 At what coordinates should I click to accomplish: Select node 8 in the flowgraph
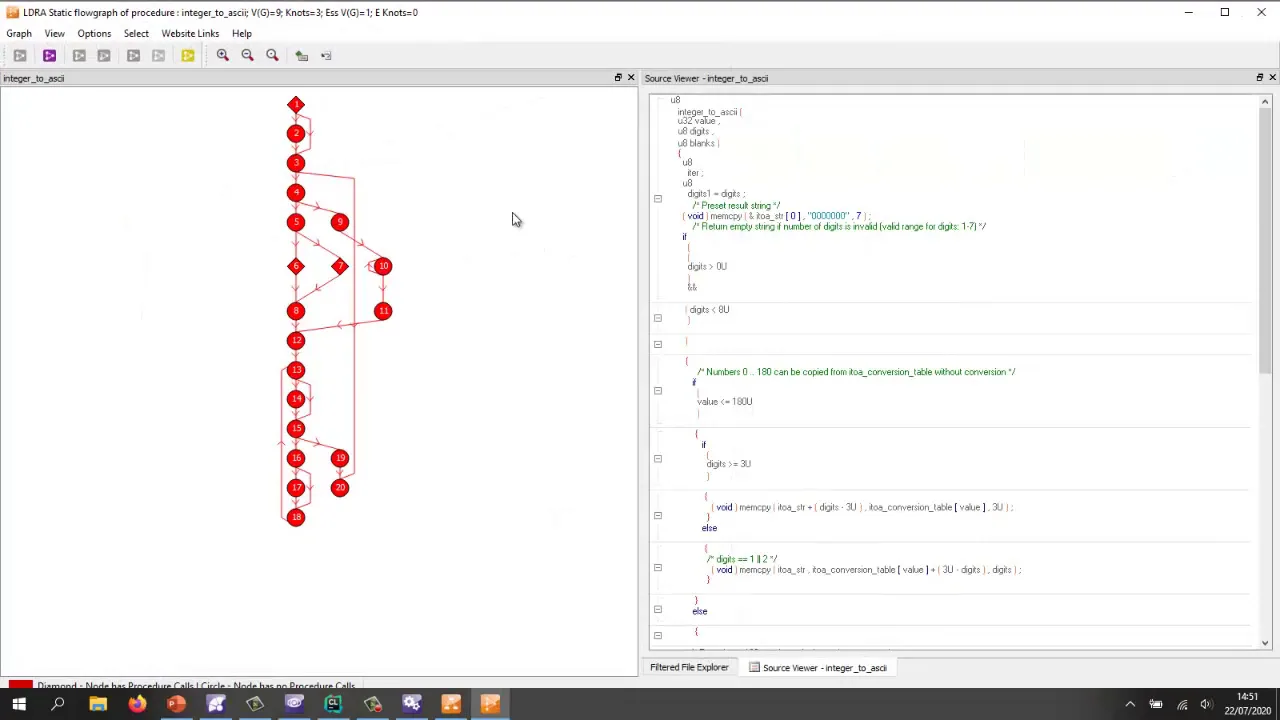(x=295, y=310)
